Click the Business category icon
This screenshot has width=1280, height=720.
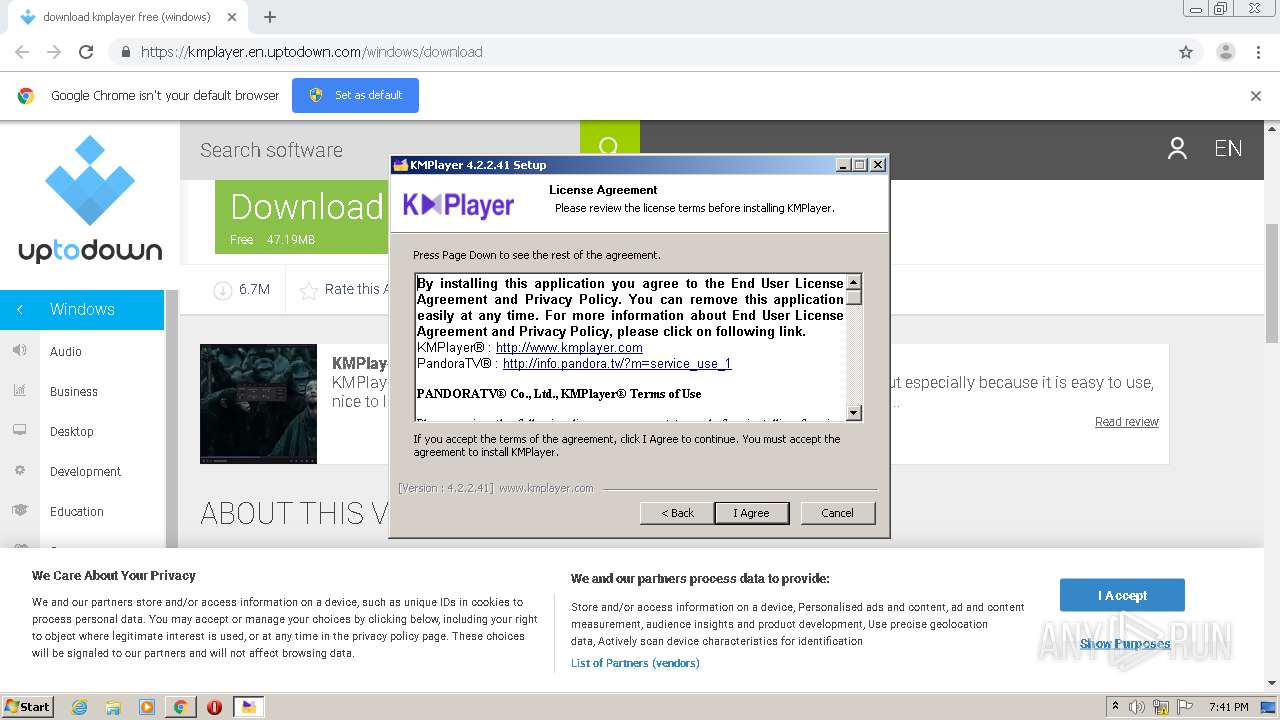(x=19, y=391)
